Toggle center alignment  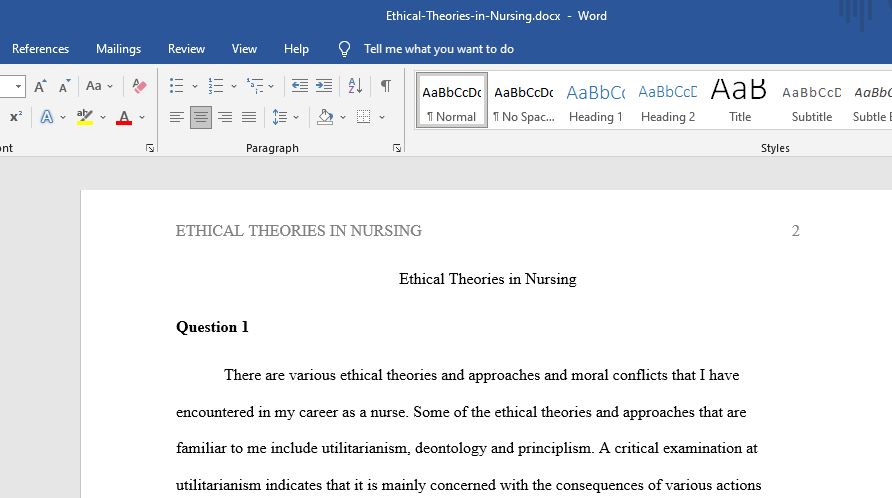click(201, 117)
